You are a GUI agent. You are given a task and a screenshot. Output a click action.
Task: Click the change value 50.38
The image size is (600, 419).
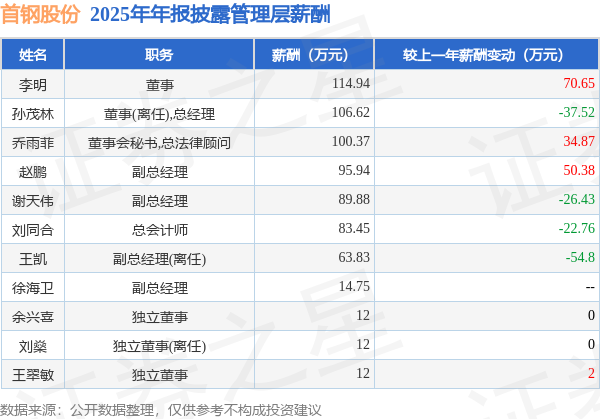579,170
